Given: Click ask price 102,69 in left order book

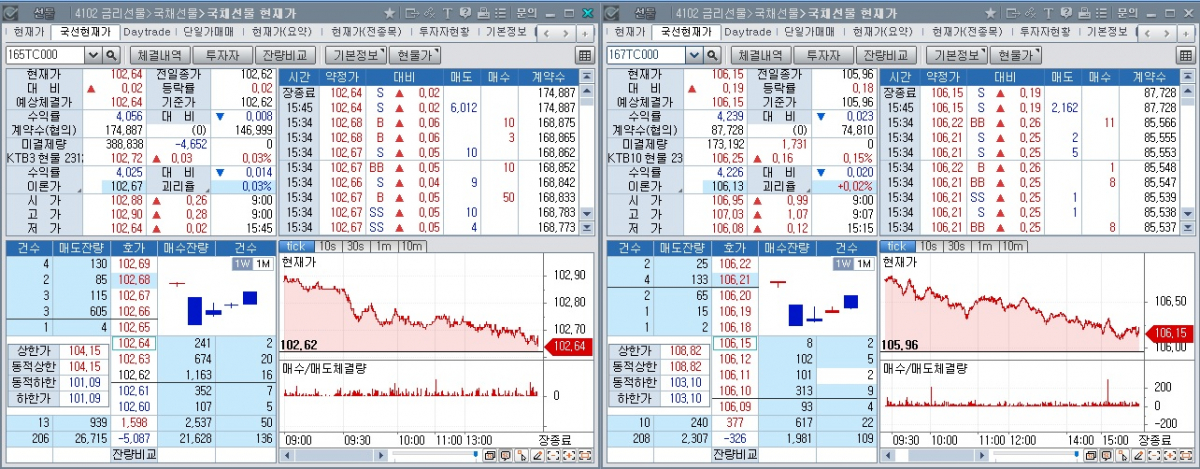Looking at the screenshot, I should tap(133, 263).
